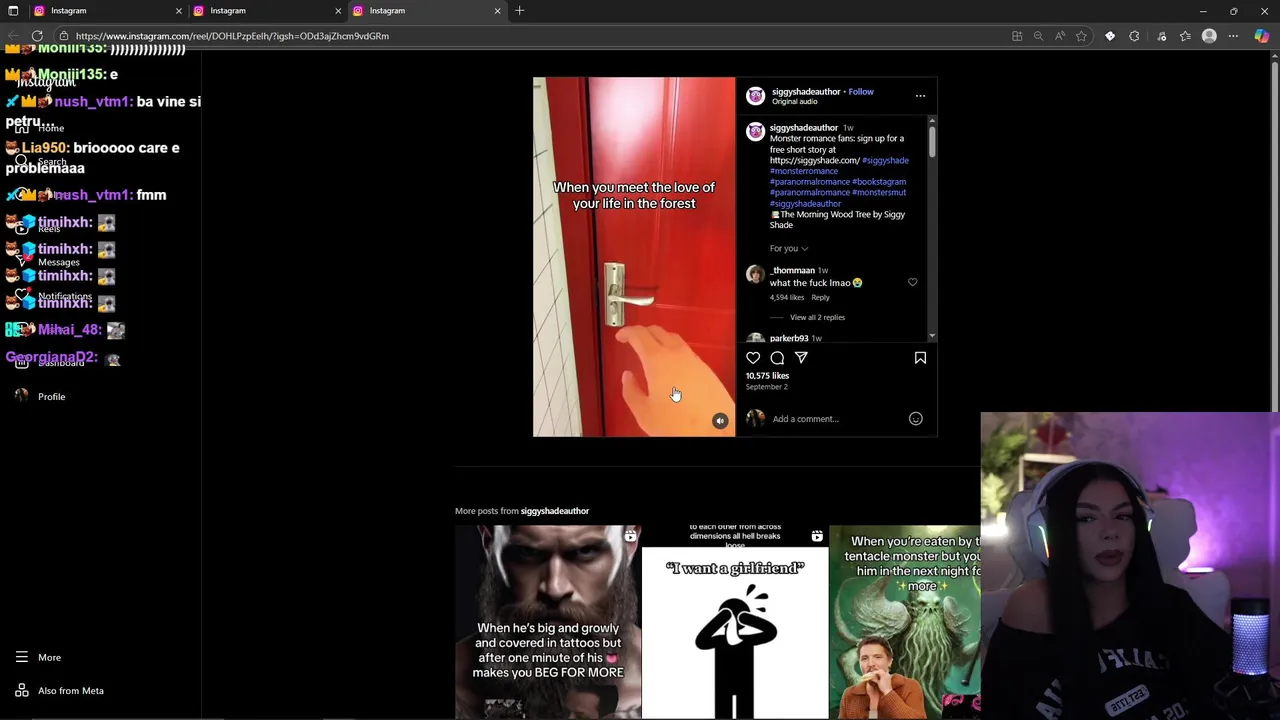1280x720 pixels.
Task: Close the third Instagram tab
Action: coord(497,11)
